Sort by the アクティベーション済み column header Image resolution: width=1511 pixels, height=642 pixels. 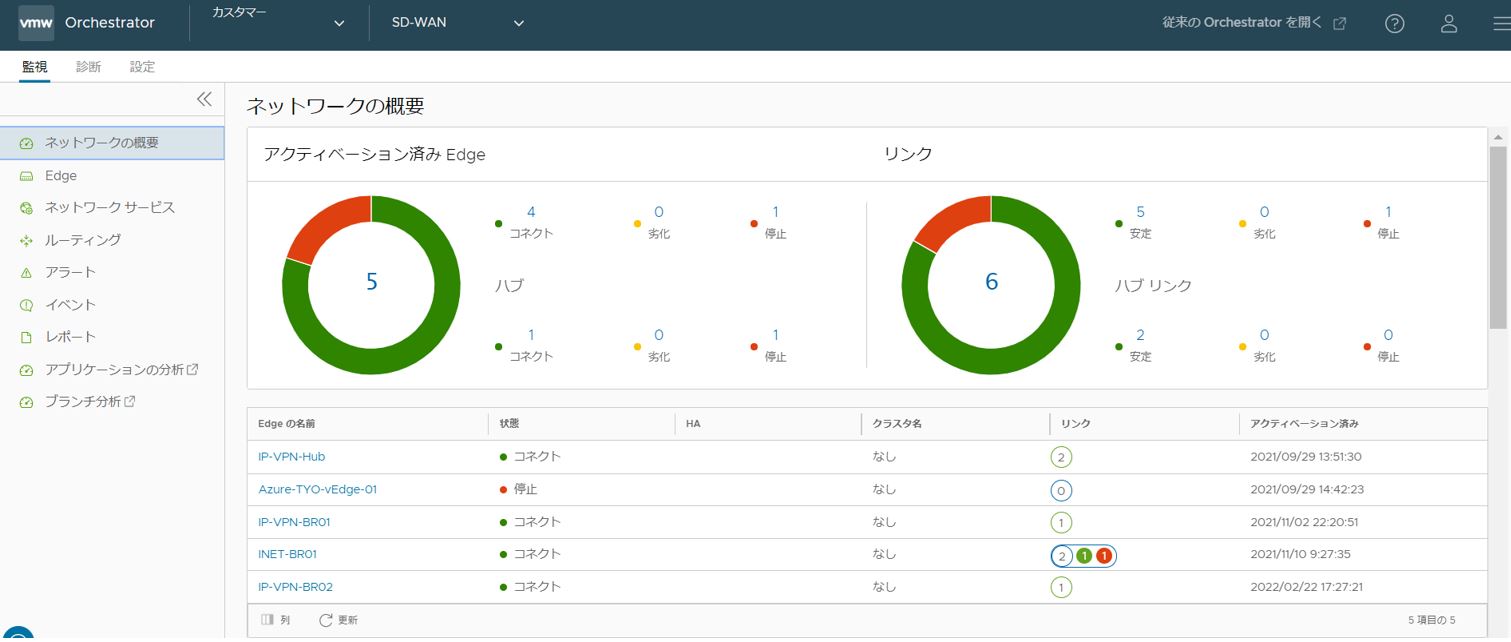pyautogui.click(x=1305, y=424)
